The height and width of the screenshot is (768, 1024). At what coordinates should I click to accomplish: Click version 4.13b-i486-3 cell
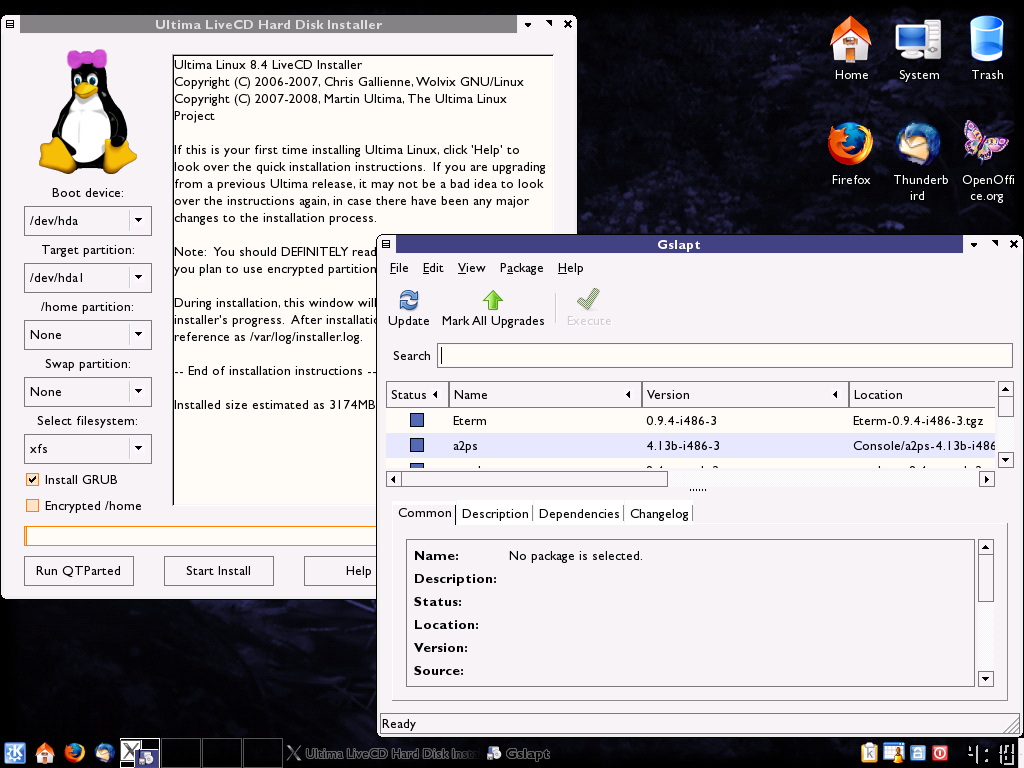coord(683,445)
